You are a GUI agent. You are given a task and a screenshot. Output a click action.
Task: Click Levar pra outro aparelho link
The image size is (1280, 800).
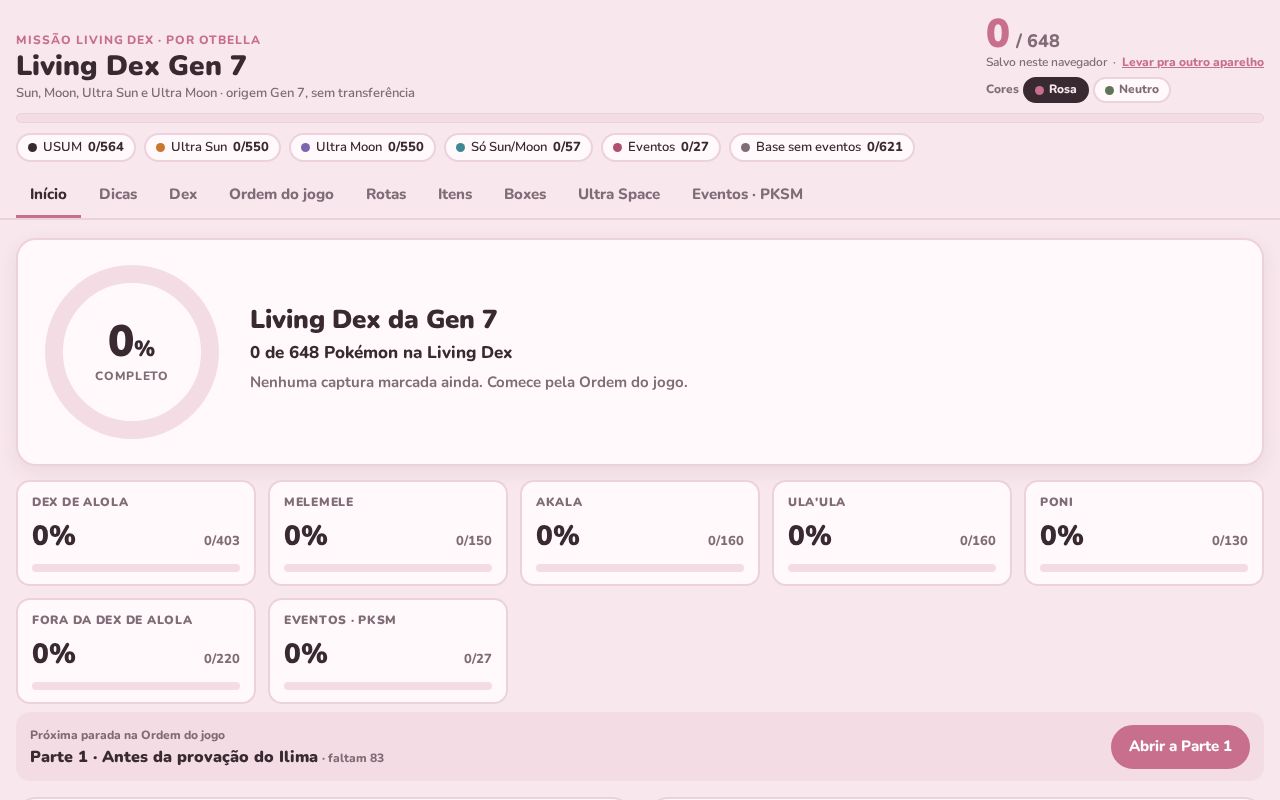point(1193,62)
